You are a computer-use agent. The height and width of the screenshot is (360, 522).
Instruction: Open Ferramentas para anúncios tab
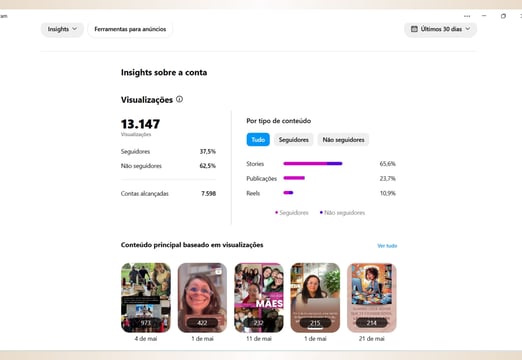[x=130, y=29]
